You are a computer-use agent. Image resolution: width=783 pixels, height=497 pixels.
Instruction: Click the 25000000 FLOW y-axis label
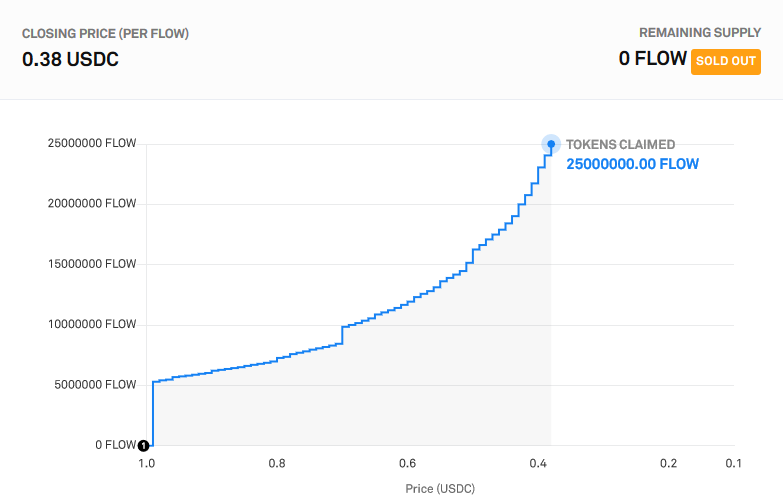pyautogui.click(x=92, y=144)
